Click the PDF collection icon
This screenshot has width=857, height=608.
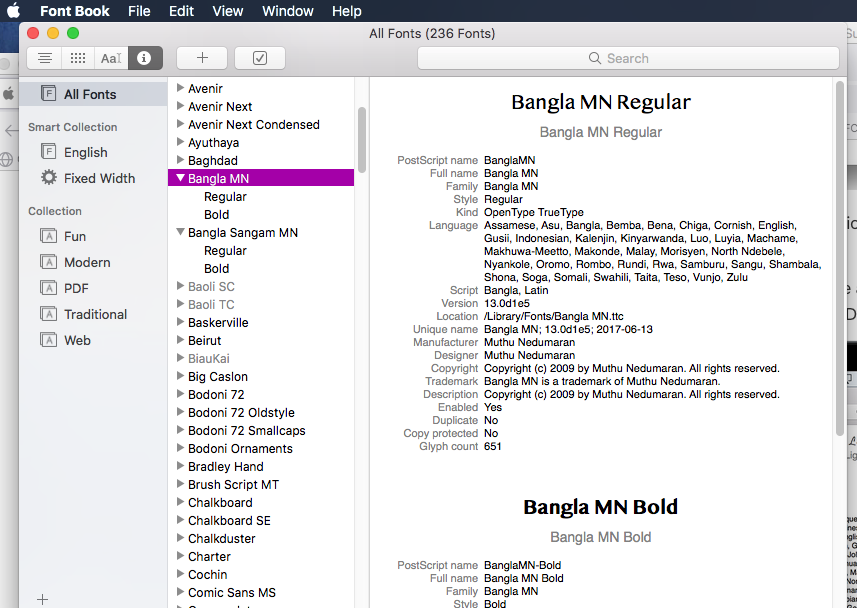[x=49, y=288]
